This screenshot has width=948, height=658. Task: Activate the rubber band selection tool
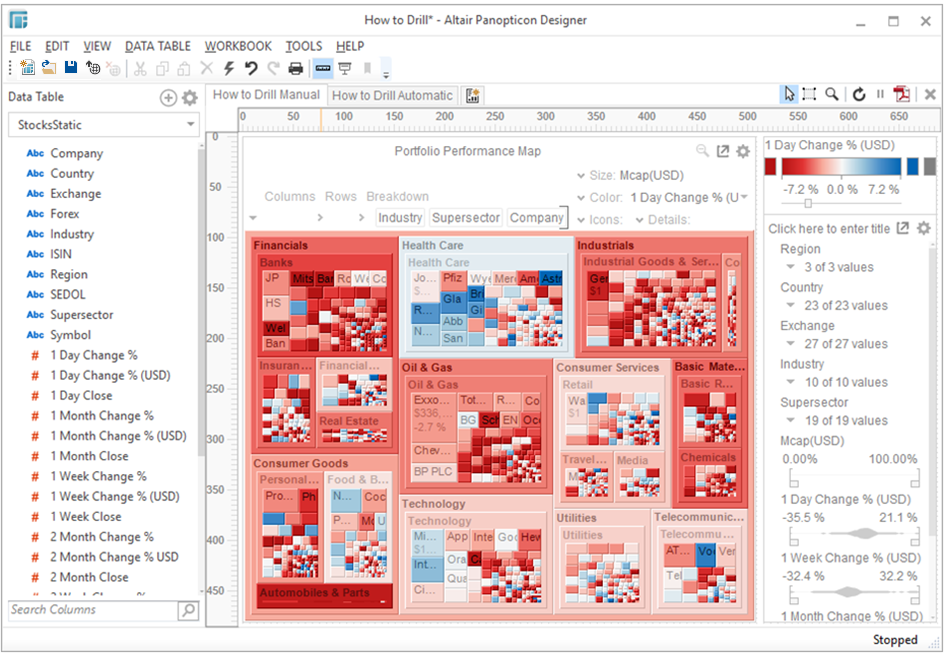tap(809, 93)
